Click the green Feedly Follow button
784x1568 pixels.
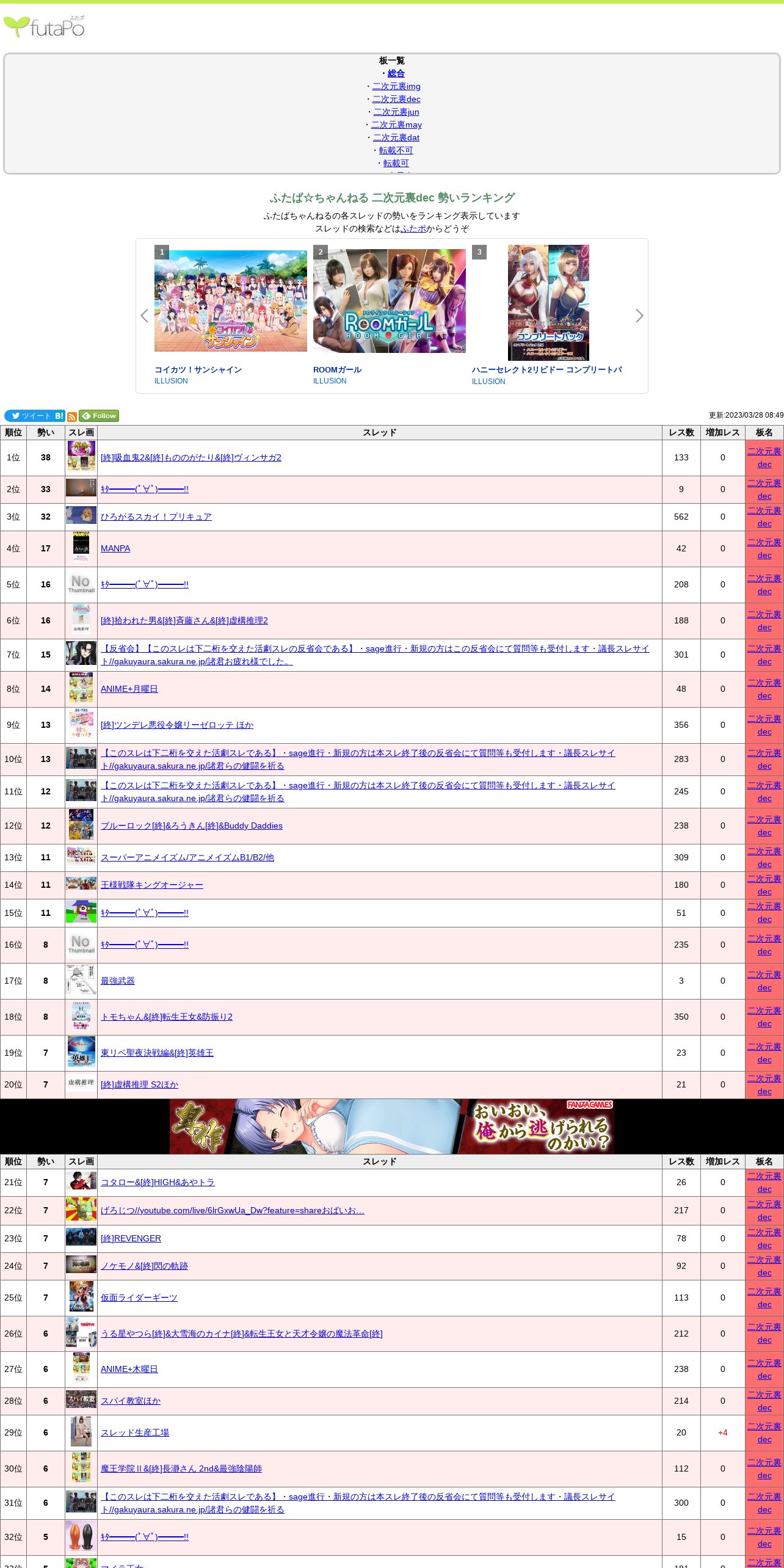pos(99,416)
